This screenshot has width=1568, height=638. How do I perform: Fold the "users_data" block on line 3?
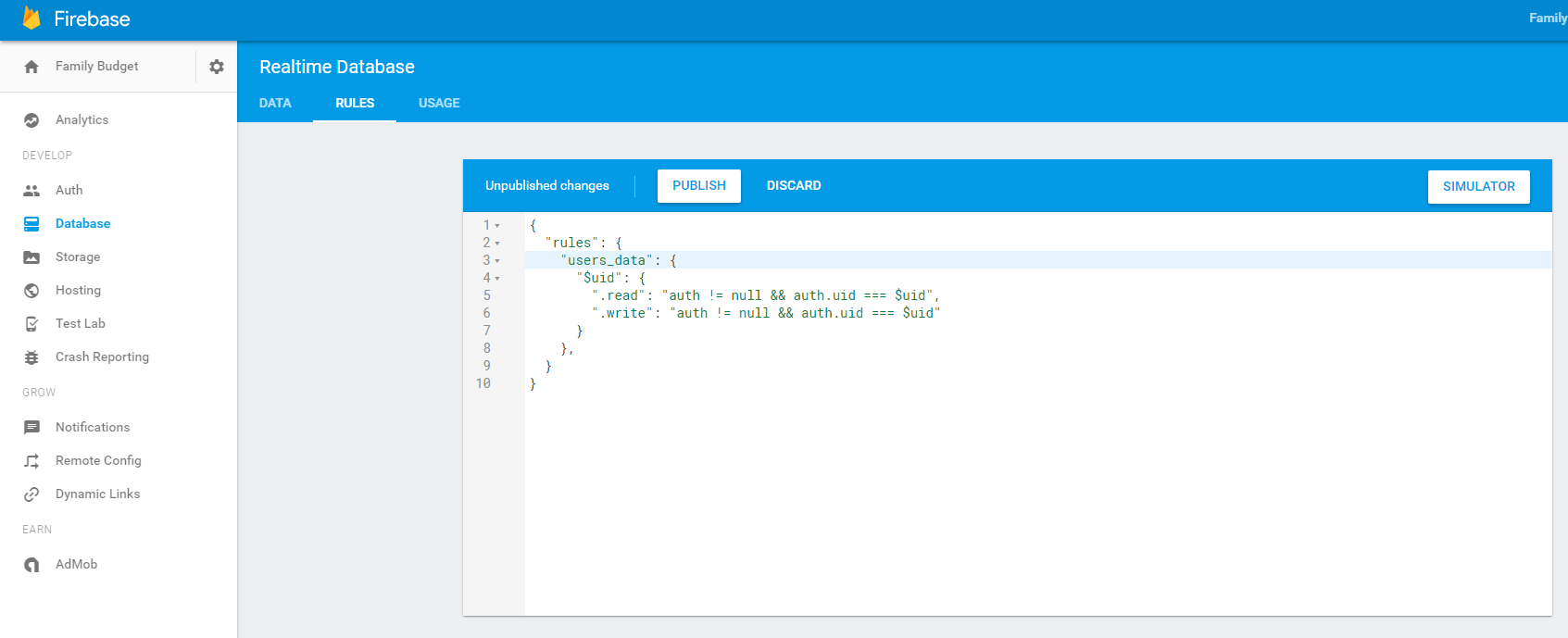coord(497,261)
